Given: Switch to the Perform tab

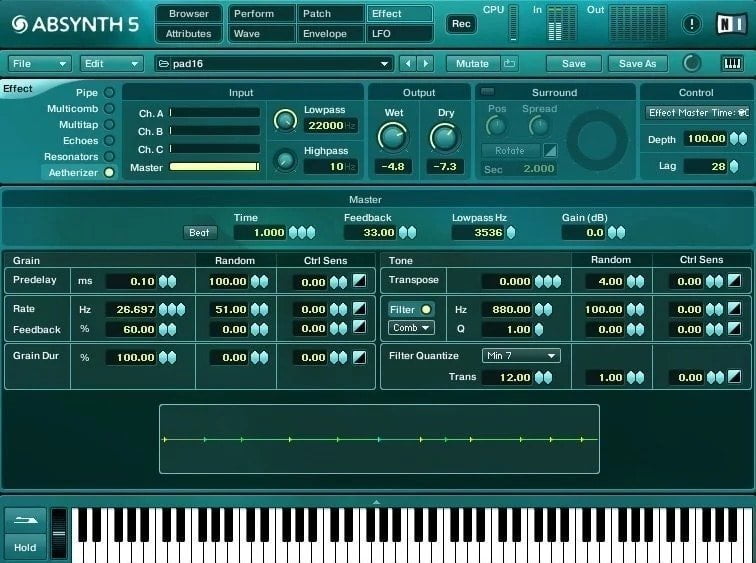Looking at the screenshot, I should tap(262, 13).
